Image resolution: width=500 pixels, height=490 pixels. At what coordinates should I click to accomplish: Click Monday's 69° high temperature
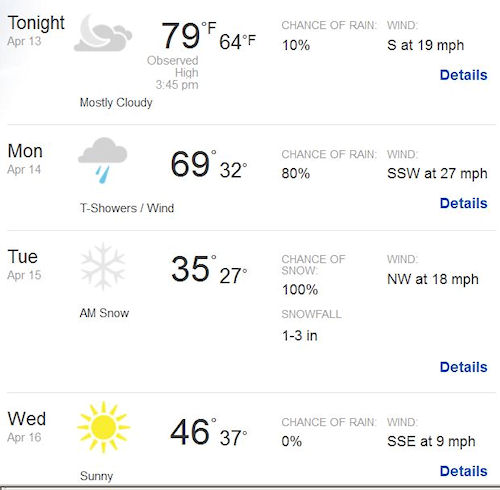coord(193,164)
